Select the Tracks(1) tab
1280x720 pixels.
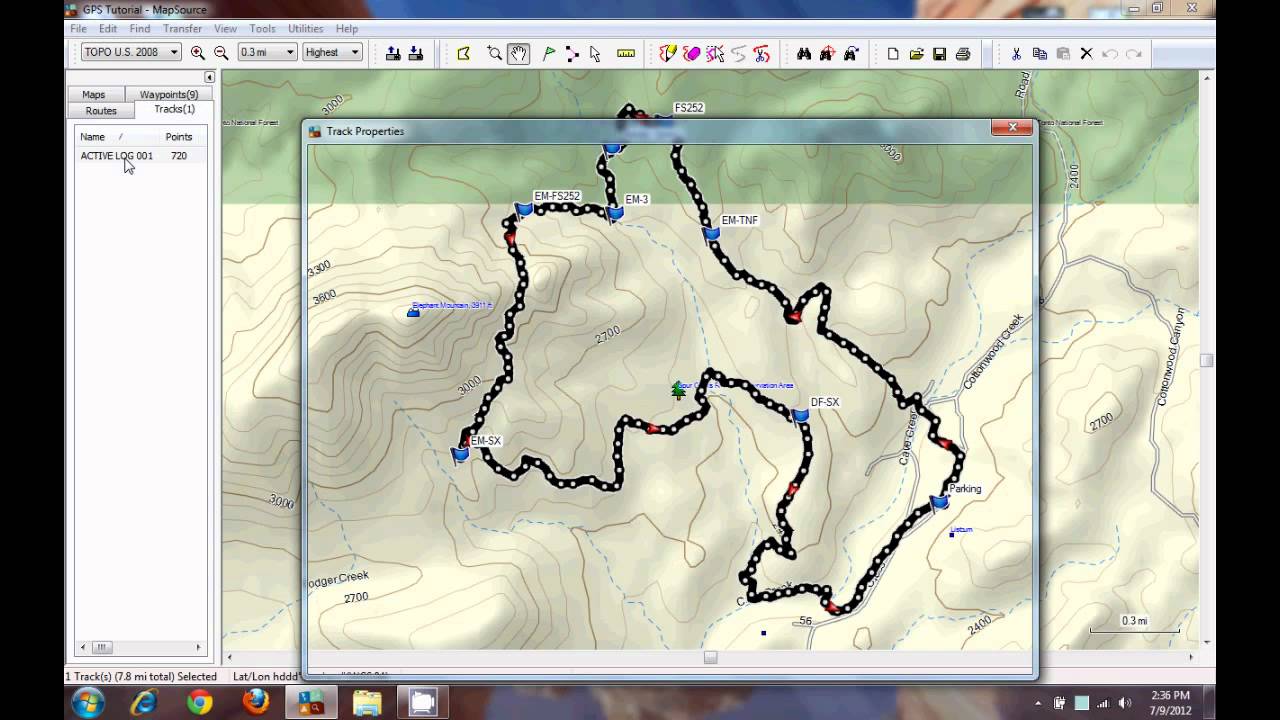pos(174,109)
